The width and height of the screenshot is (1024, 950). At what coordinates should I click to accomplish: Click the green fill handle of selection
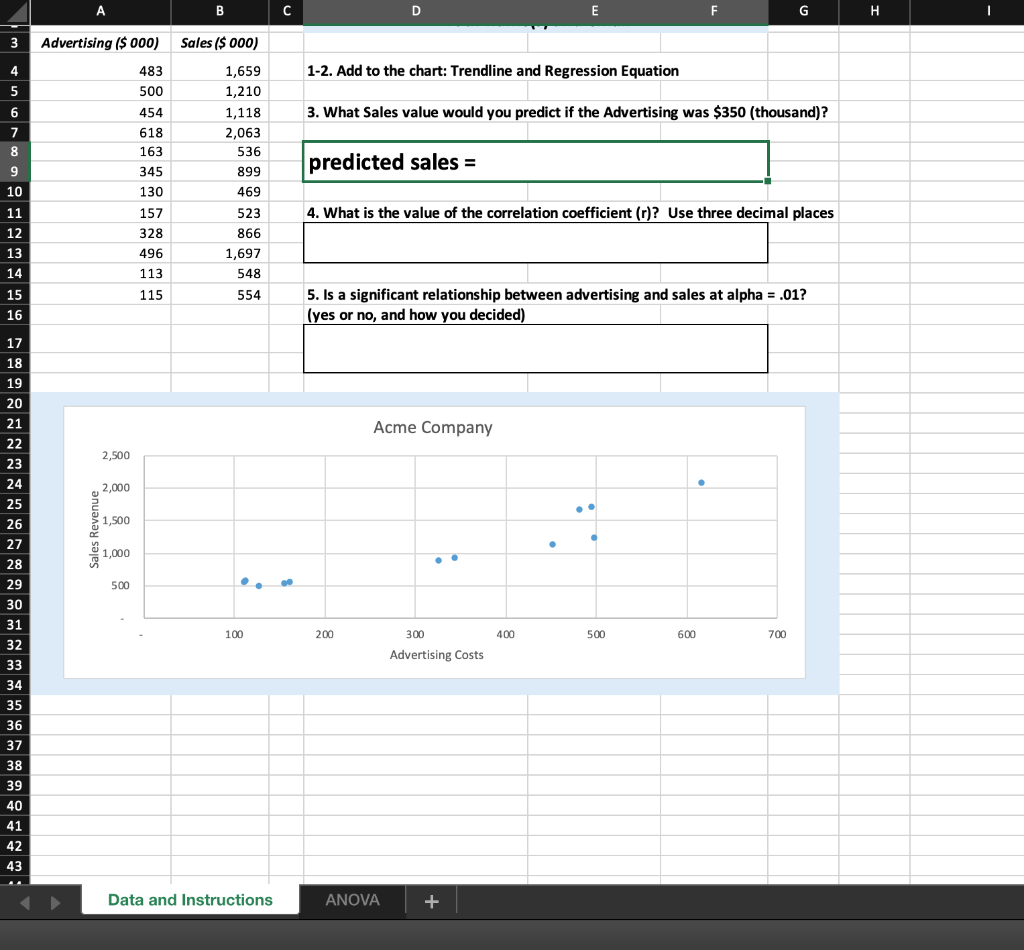(767, 181)
